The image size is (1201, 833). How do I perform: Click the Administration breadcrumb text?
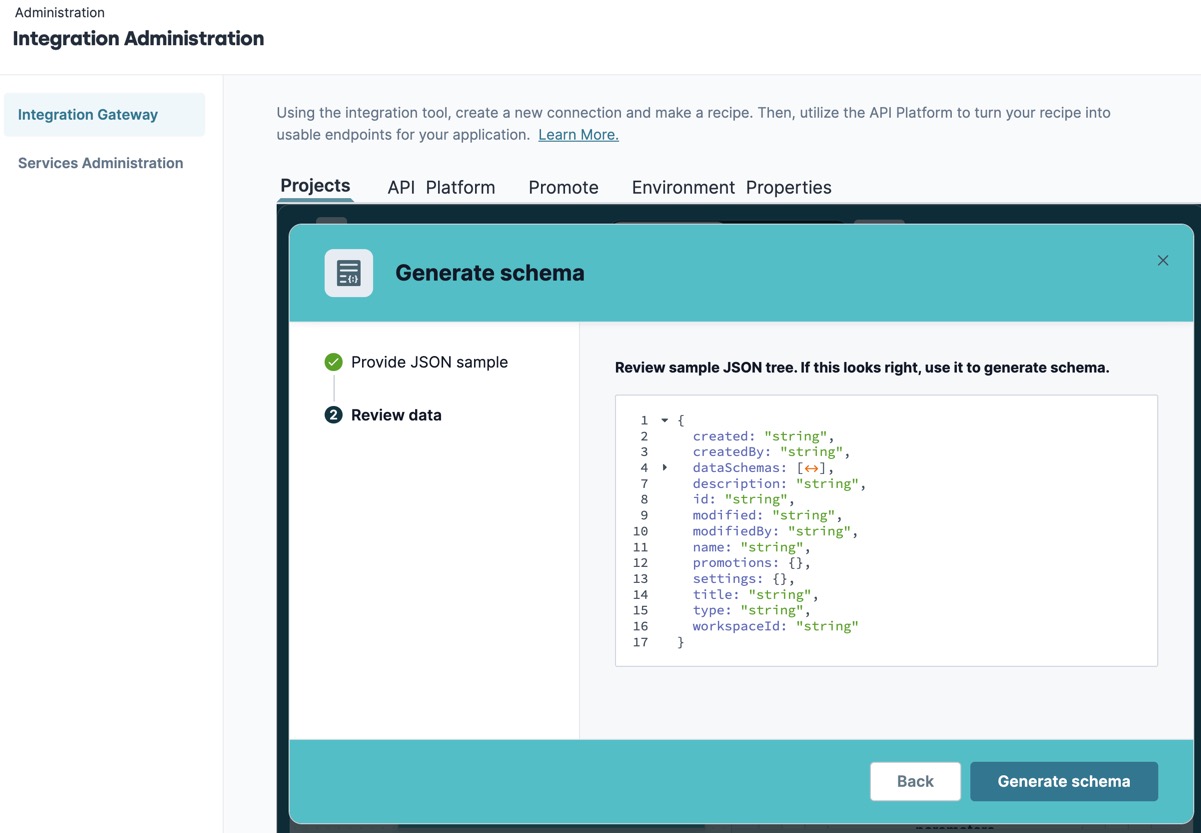[60, 13]
